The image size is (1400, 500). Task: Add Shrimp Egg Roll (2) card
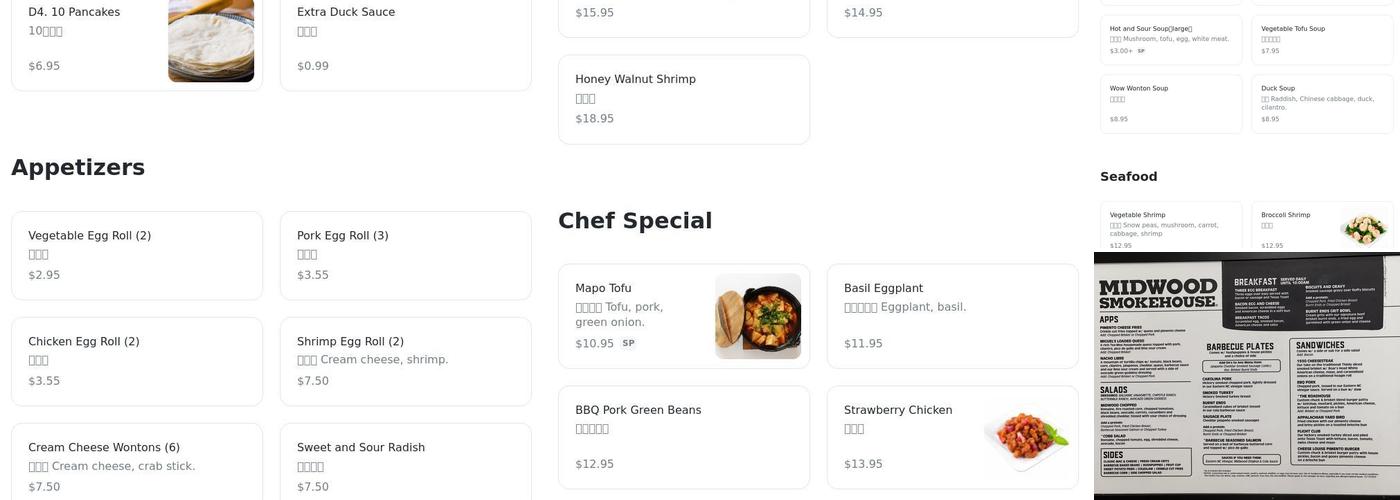click(x=405, y=361)
